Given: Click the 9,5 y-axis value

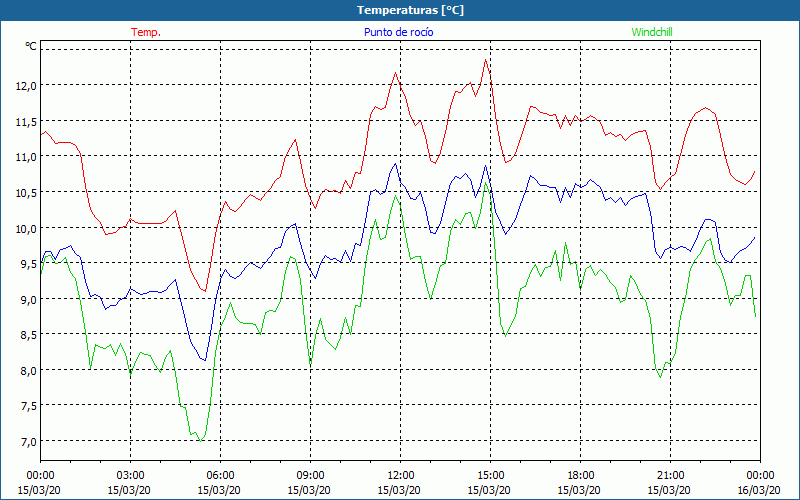Looking at the screenshot, I should tap(29, 263).
